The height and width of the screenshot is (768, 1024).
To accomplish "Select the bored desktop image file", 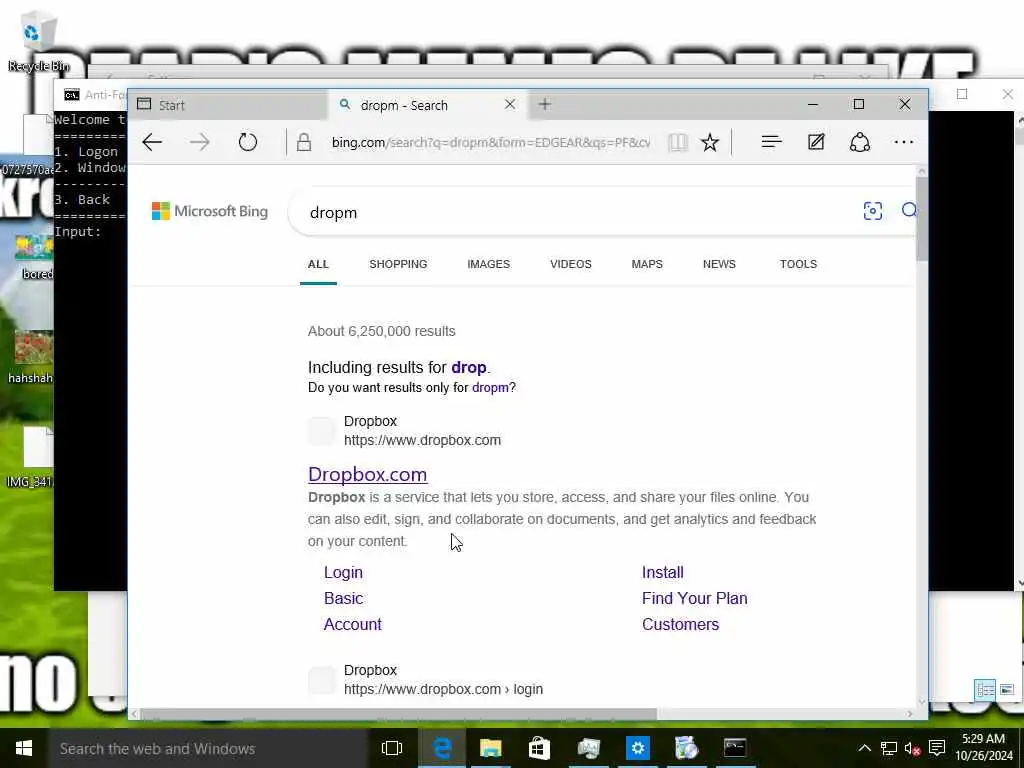I will click(34, 257).
